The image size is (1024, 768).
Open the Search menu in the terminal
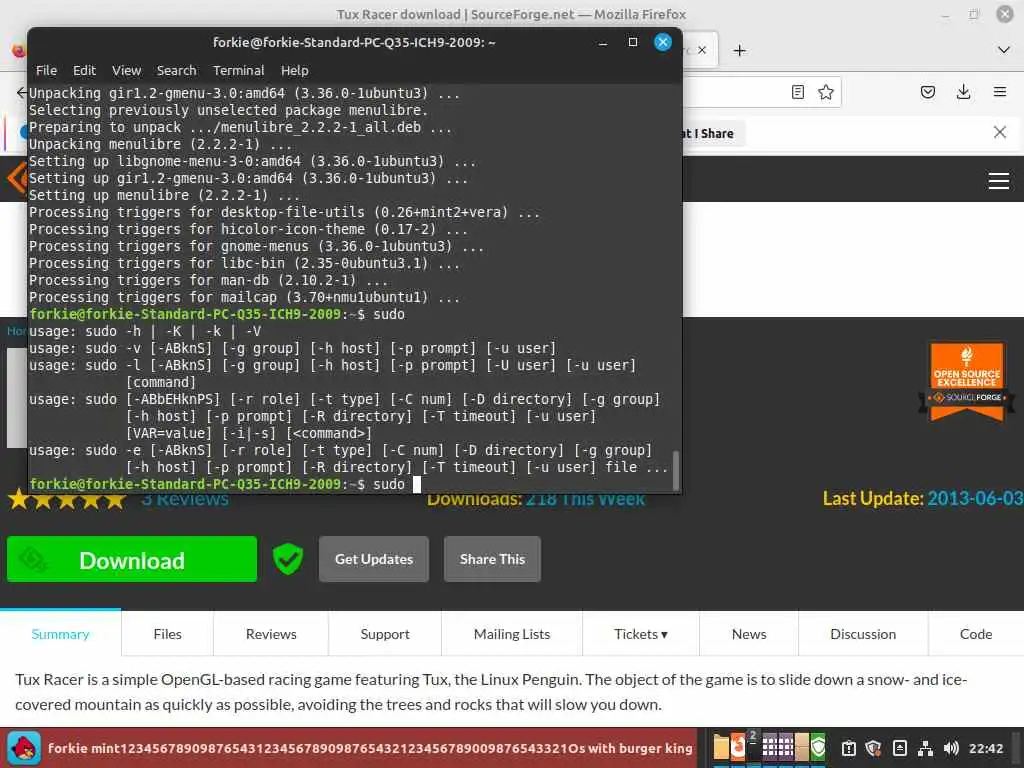176,71
